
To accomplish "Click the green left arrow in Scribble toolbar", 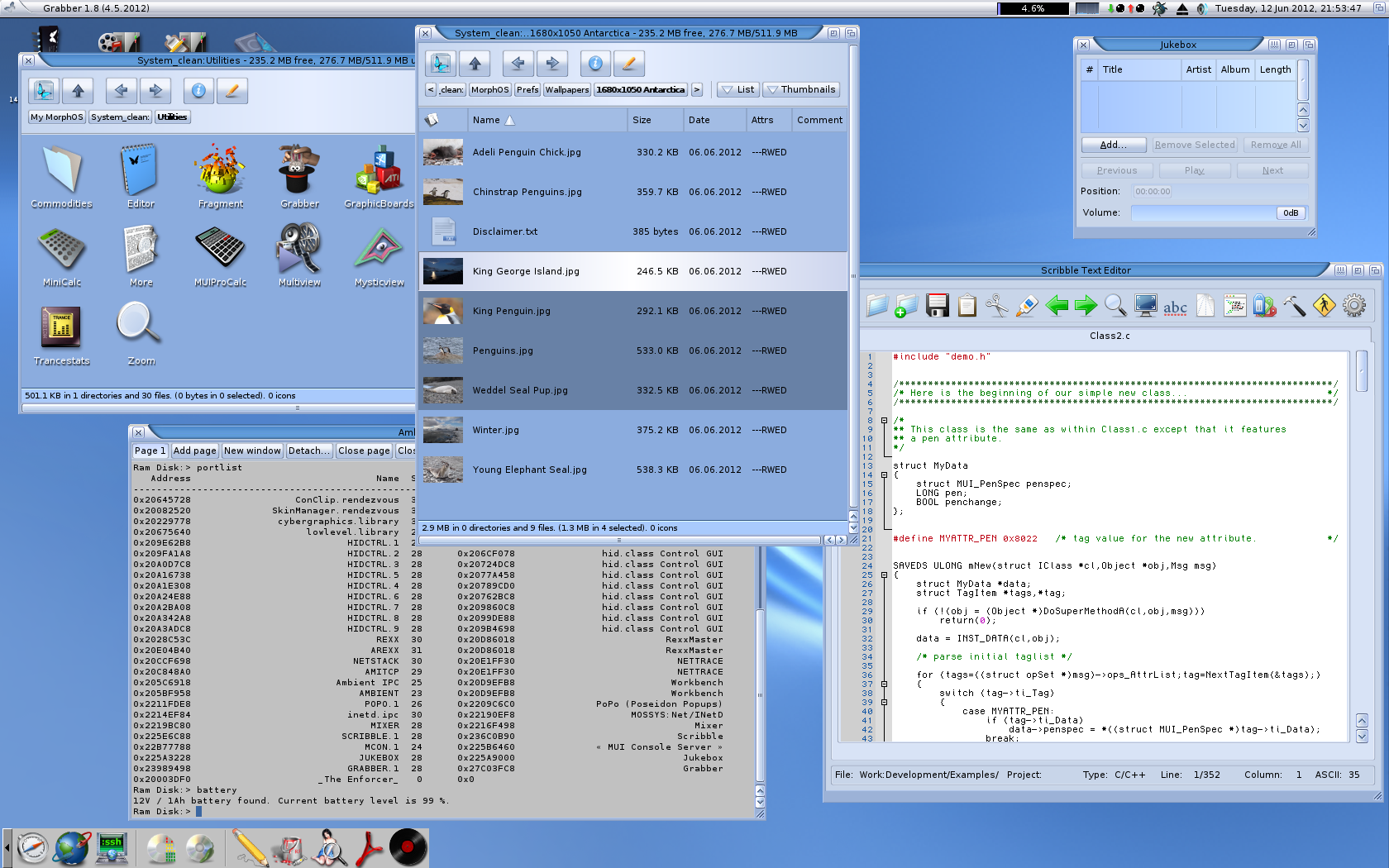I will (x=1057, y=306).
